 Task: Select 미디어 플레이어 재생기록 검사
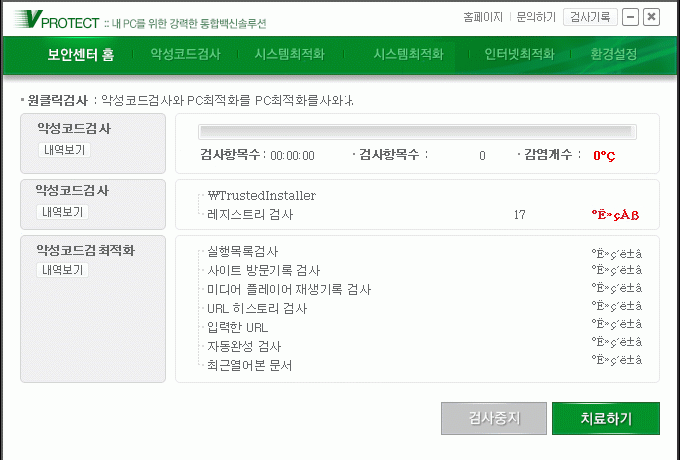pyautogui.click(x=288, y=289)
